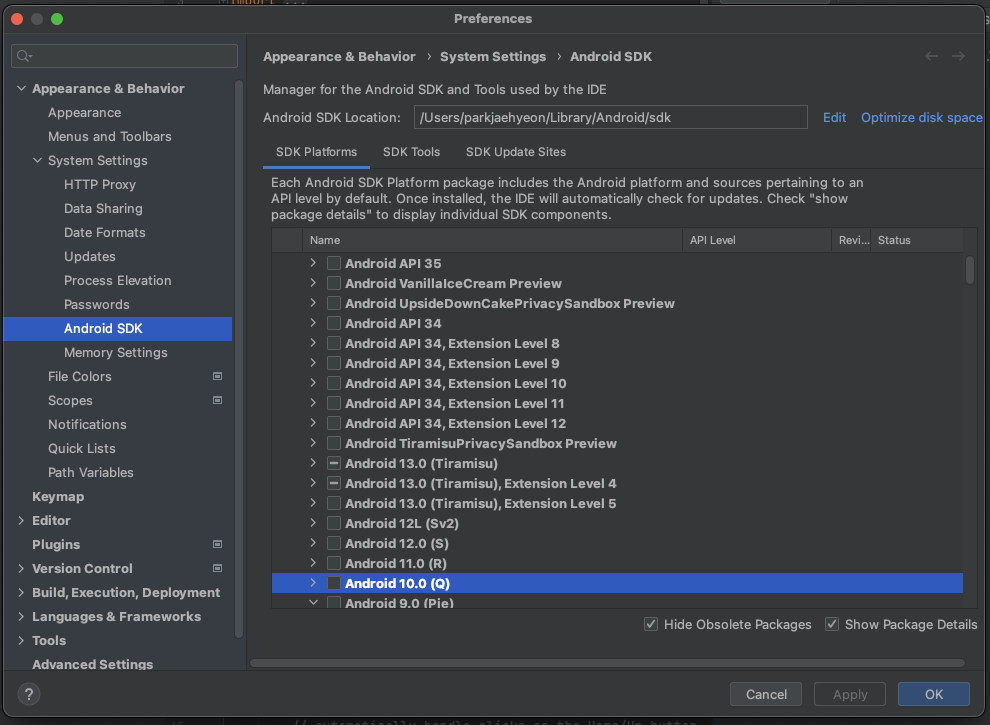The image size is (990, 725).
Task: Switch to the SDK Tools tab
Action: pyautogui.click(x=411, y=152)
